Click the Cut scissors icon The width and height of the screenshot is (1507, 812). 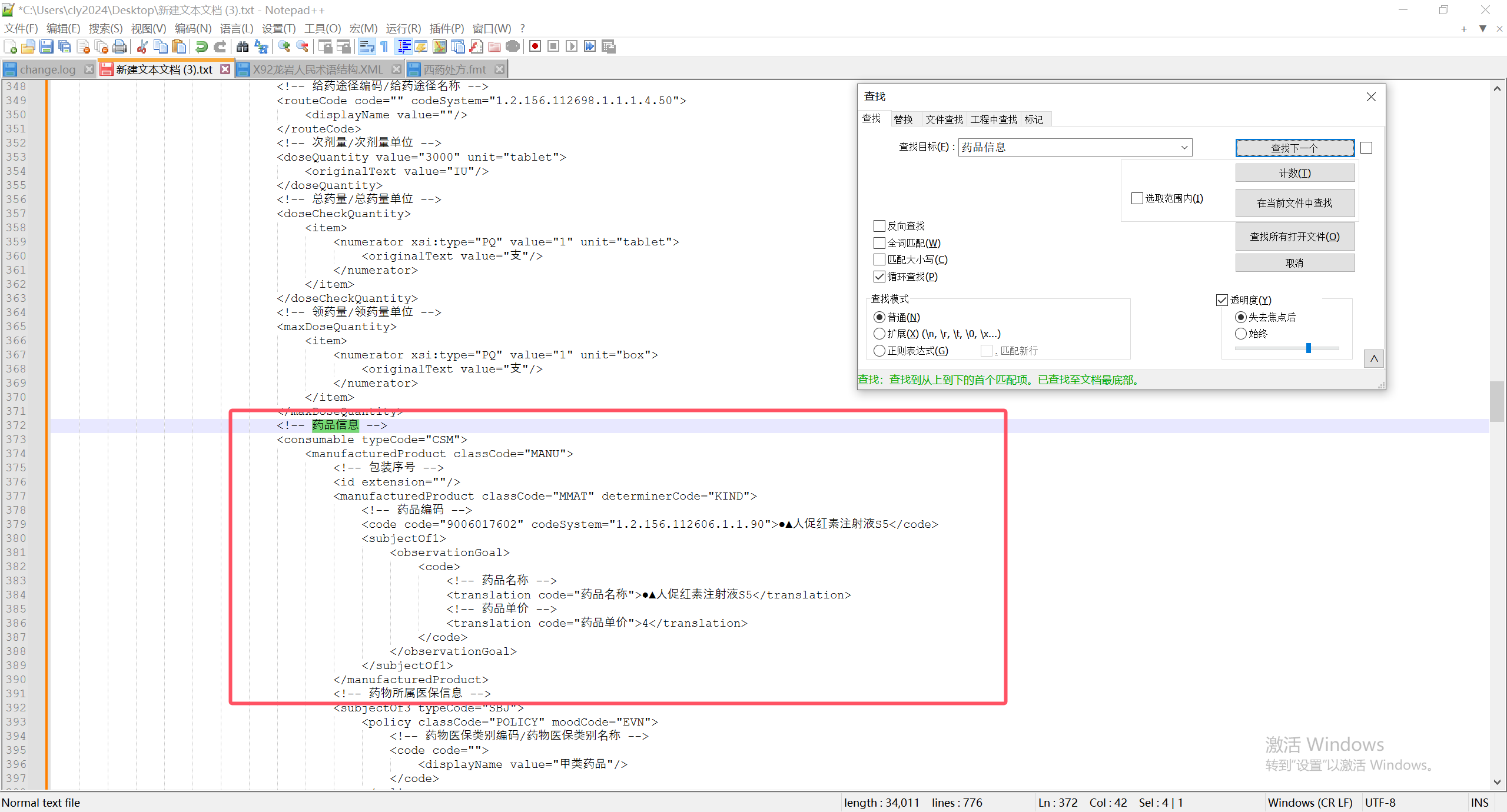(x=142, y=46)
